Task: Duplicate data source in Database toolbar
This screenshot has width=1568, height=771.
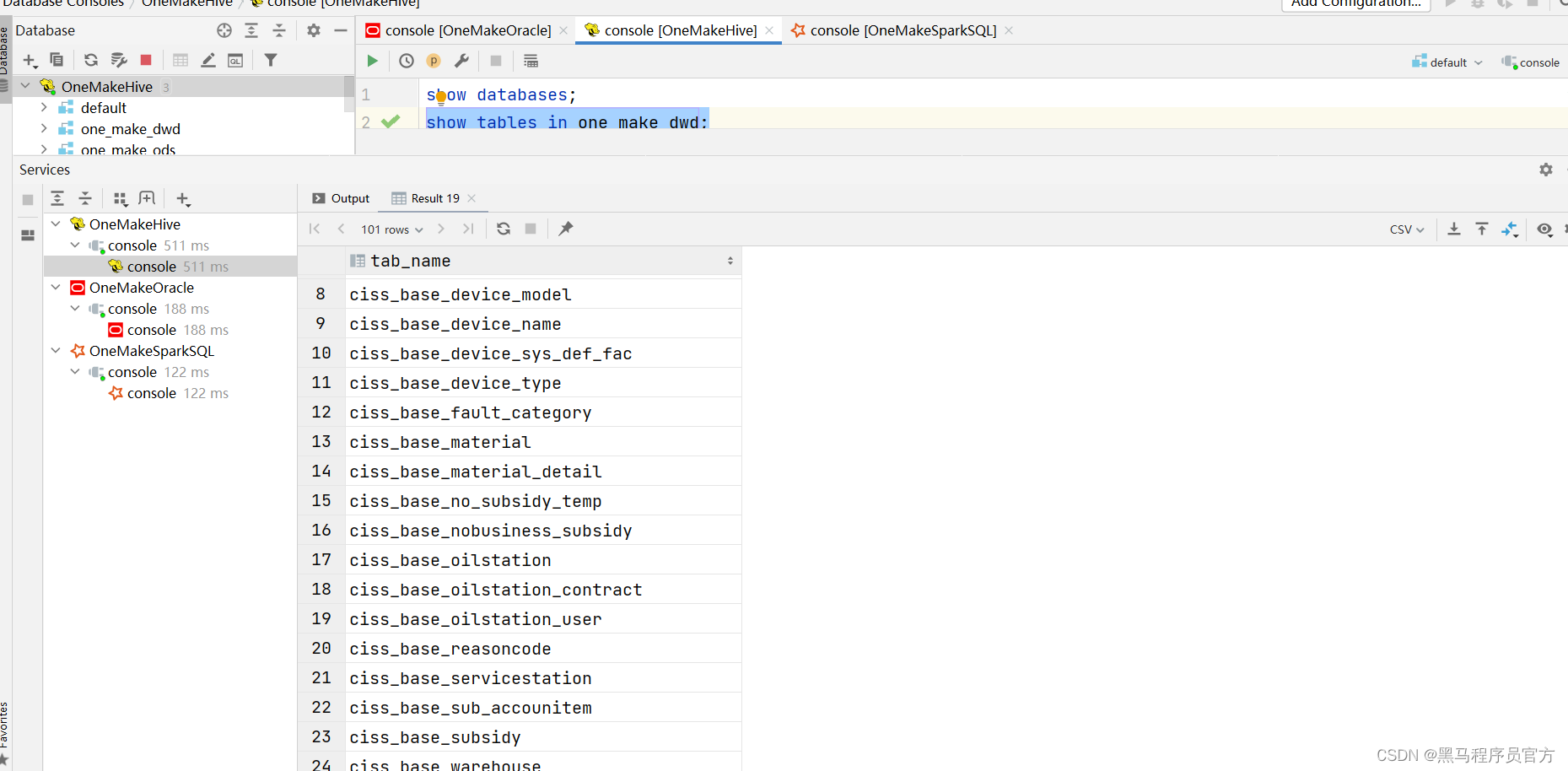Action: 57,60
